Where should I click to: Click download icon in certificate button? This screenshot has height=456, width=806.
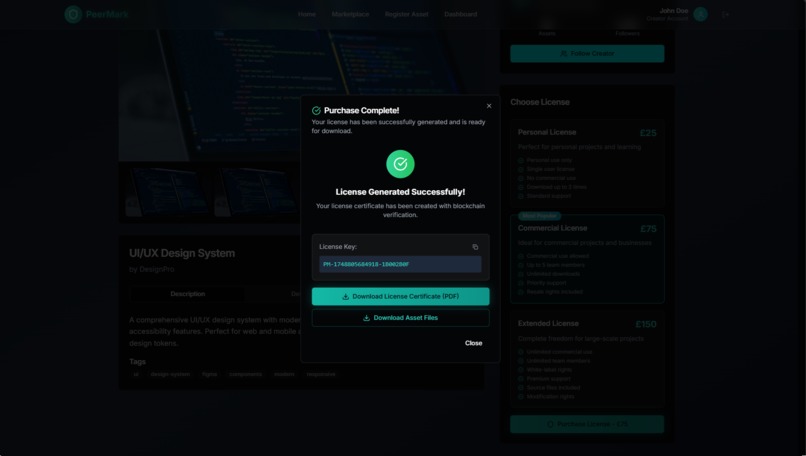[x=345, y=297]
